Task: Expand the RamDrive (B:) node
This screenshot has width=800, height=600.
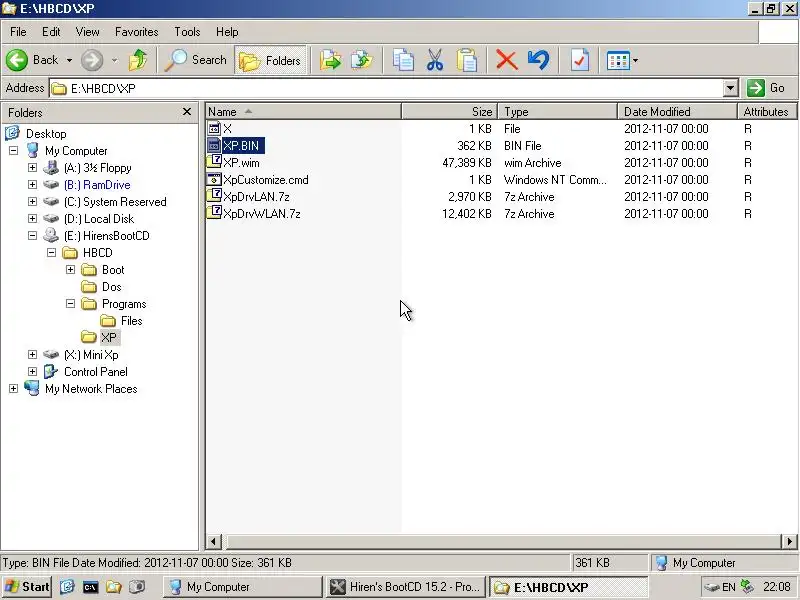Action: coord(32,184)
